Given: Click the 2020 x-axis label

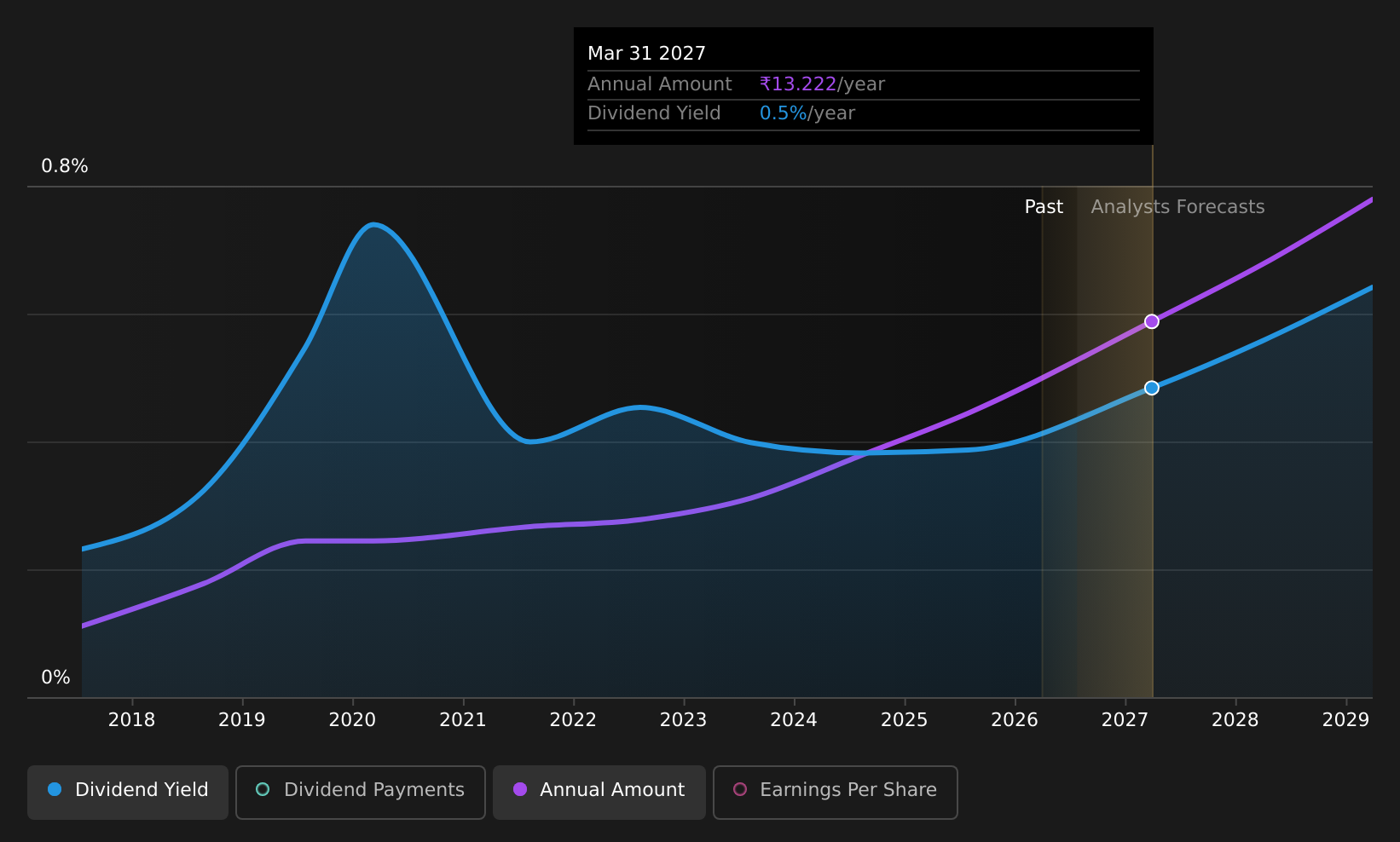Looking at the screenshot, I should pyautogui.click(x=352, y=720).
